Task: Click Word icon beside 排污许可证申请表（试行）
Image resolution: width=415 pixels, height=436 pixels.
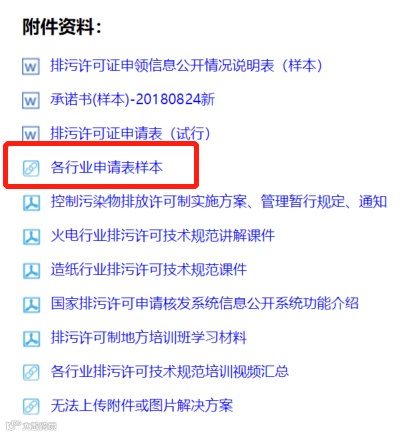Action: coord(31,134)
